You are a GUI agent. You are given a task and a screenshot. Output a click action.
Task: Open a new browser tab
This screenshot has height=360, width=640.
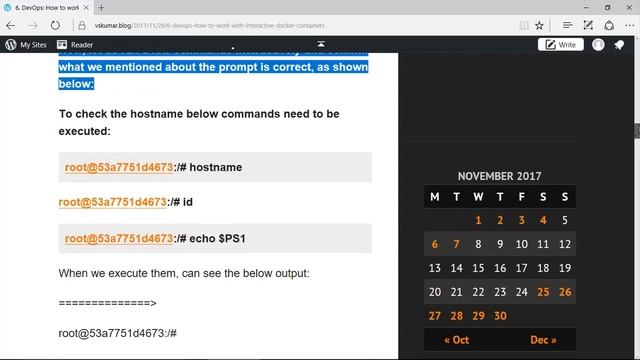pyautogui.click(x=101, y=7)
